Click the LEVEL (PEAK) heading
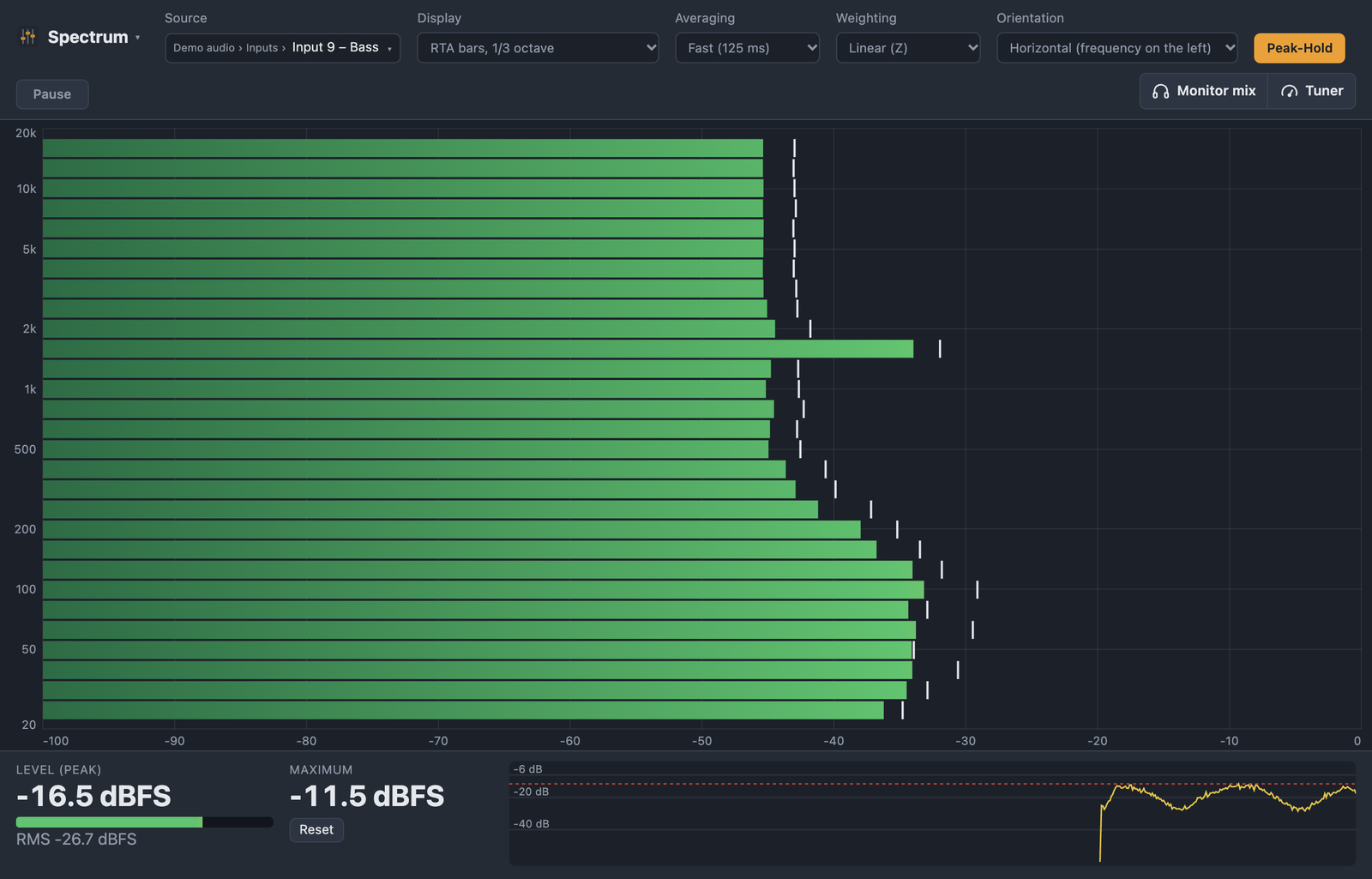Image resolution: width=1372 pixels, height=879 pixels. click(x=58, y=770)
